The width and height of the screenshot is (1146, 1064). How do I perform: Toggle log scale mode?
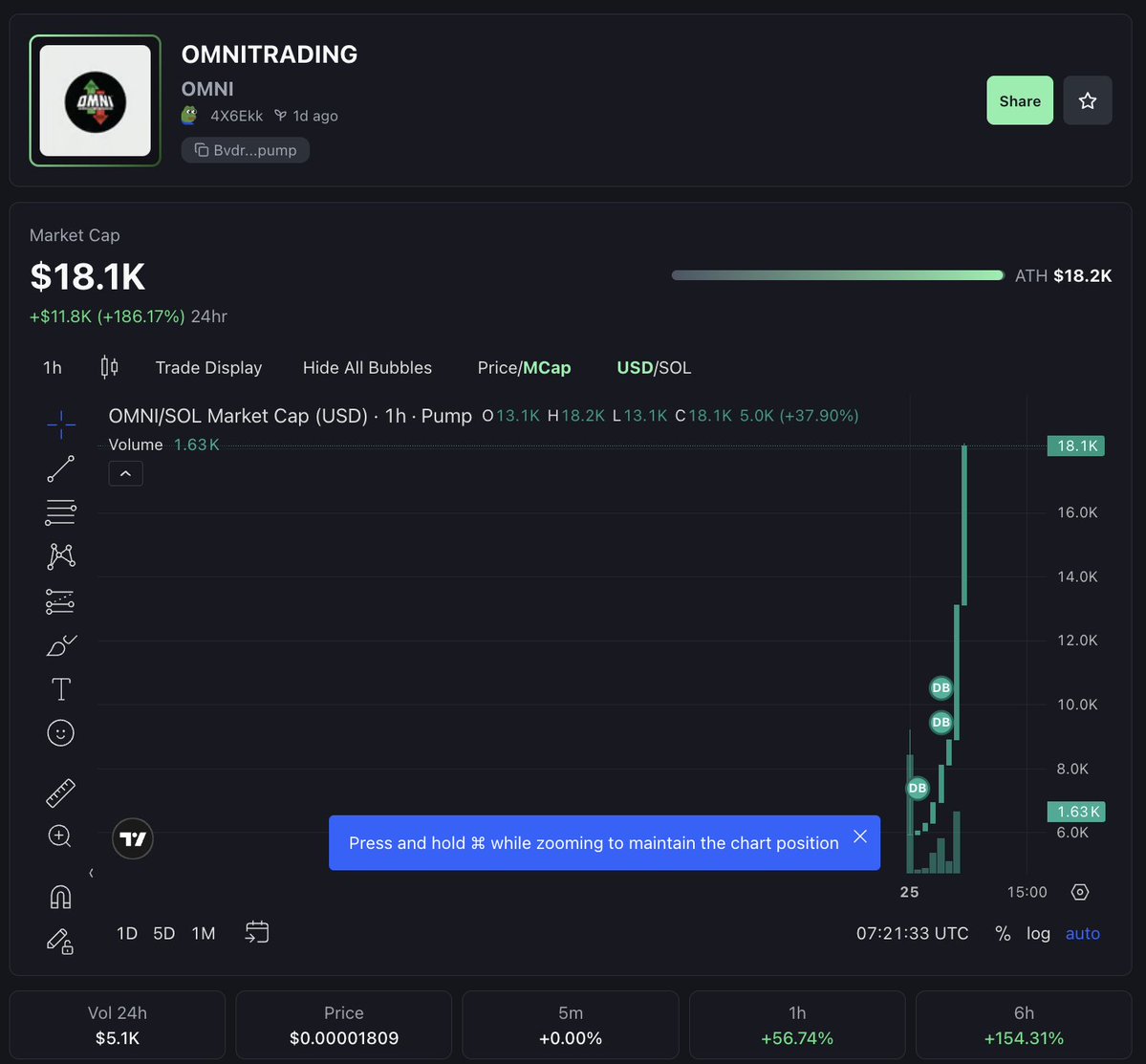point(1038,933)
